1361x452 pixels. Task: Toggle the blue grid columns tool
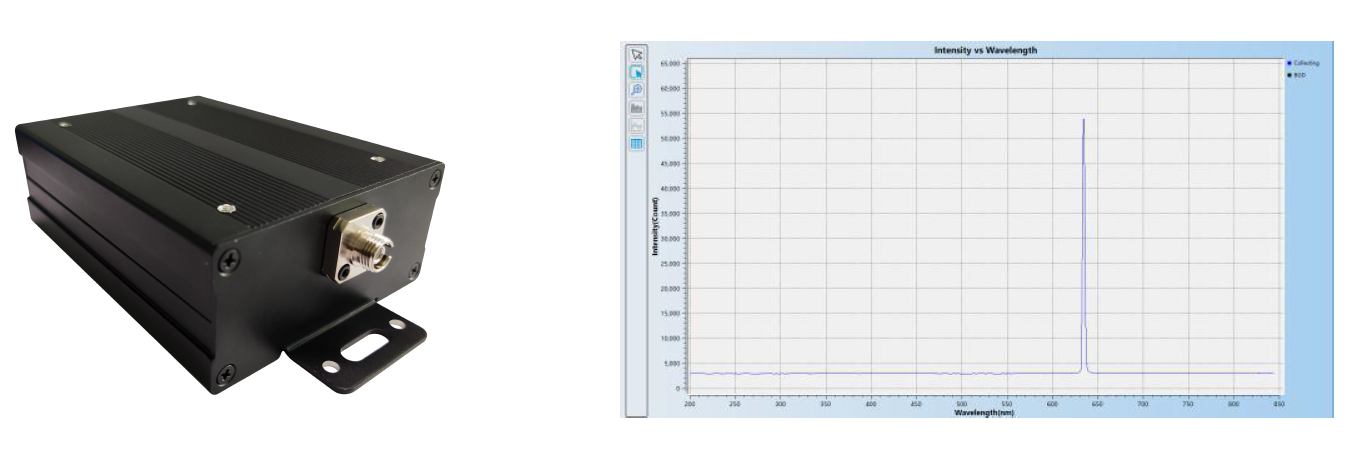point(637,143)
